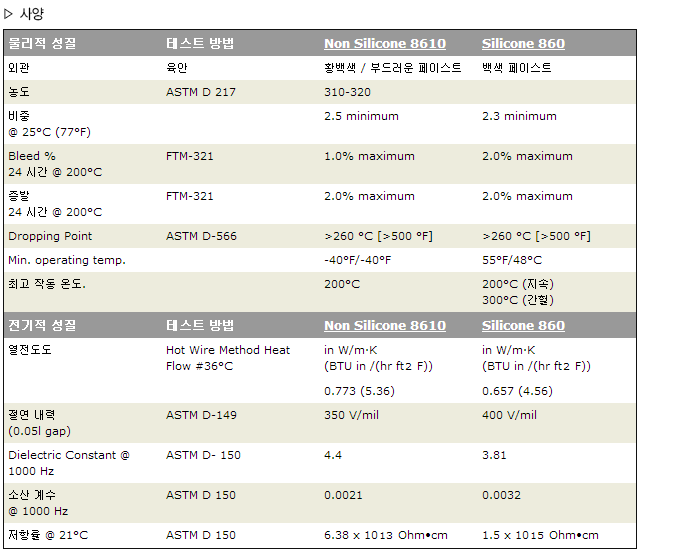Select the 0.0032 dissipation value
700x557 pixels.
coord(501,495)
